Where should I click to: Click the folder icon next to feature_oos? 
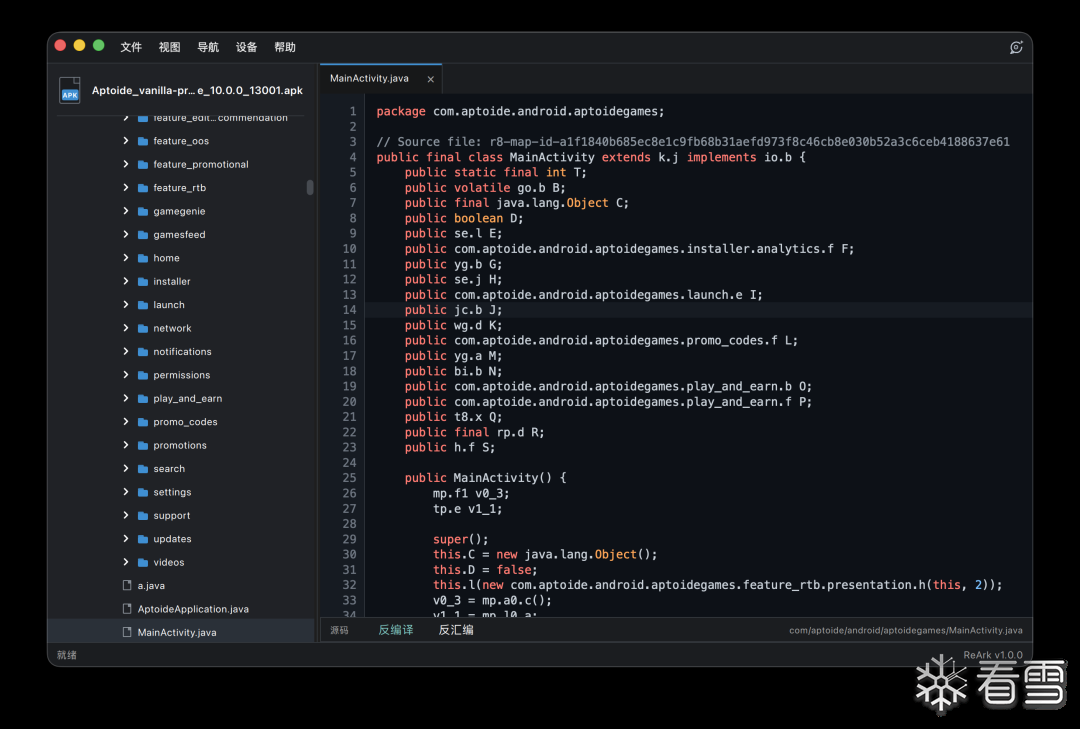pos(143,141)
